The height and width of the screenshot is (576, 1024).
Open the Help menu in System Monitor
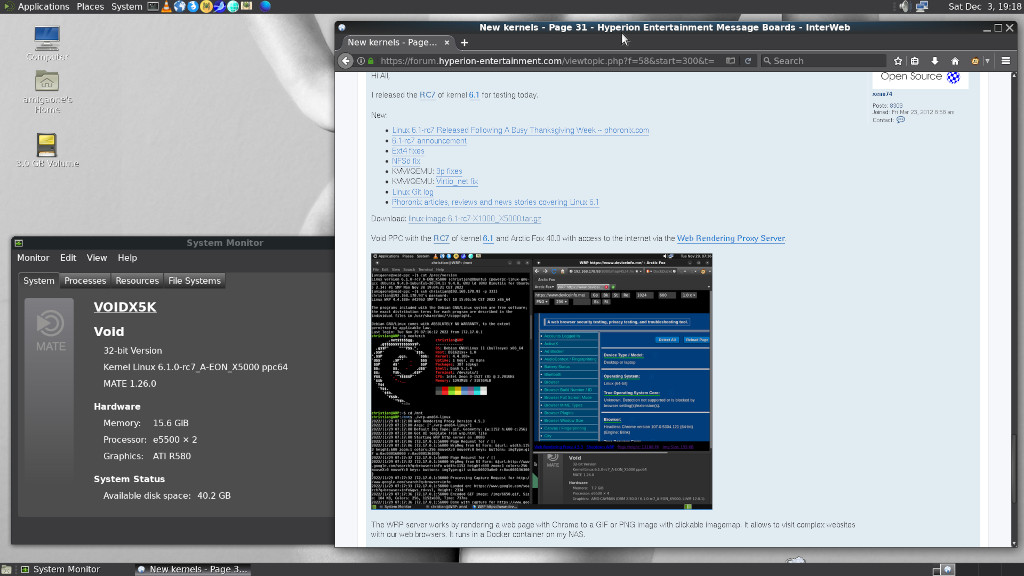(x=127, y=258)
